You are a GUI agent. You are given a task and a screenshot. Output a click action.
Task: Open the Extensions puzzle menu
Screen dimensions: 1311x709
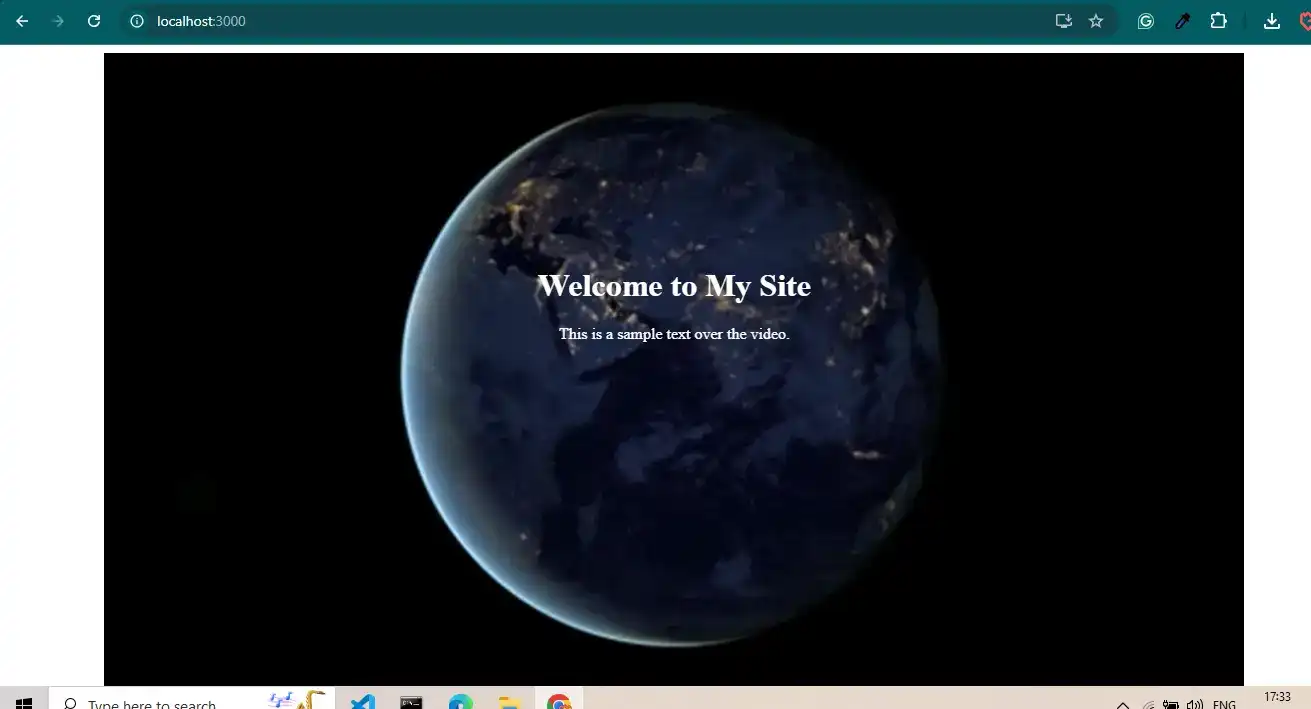point(1218,21)
